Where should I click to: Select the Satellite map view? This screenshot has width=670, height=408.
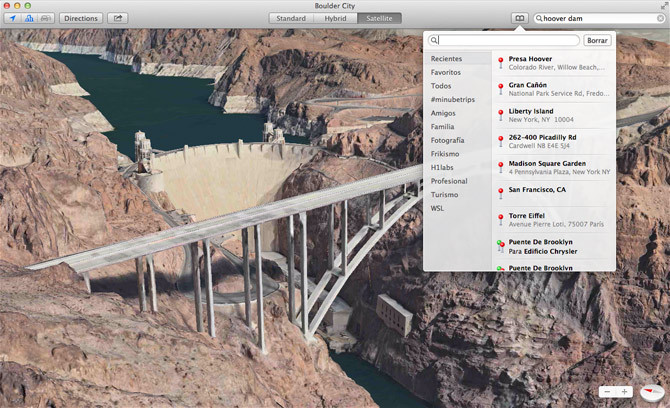point(379,18)
